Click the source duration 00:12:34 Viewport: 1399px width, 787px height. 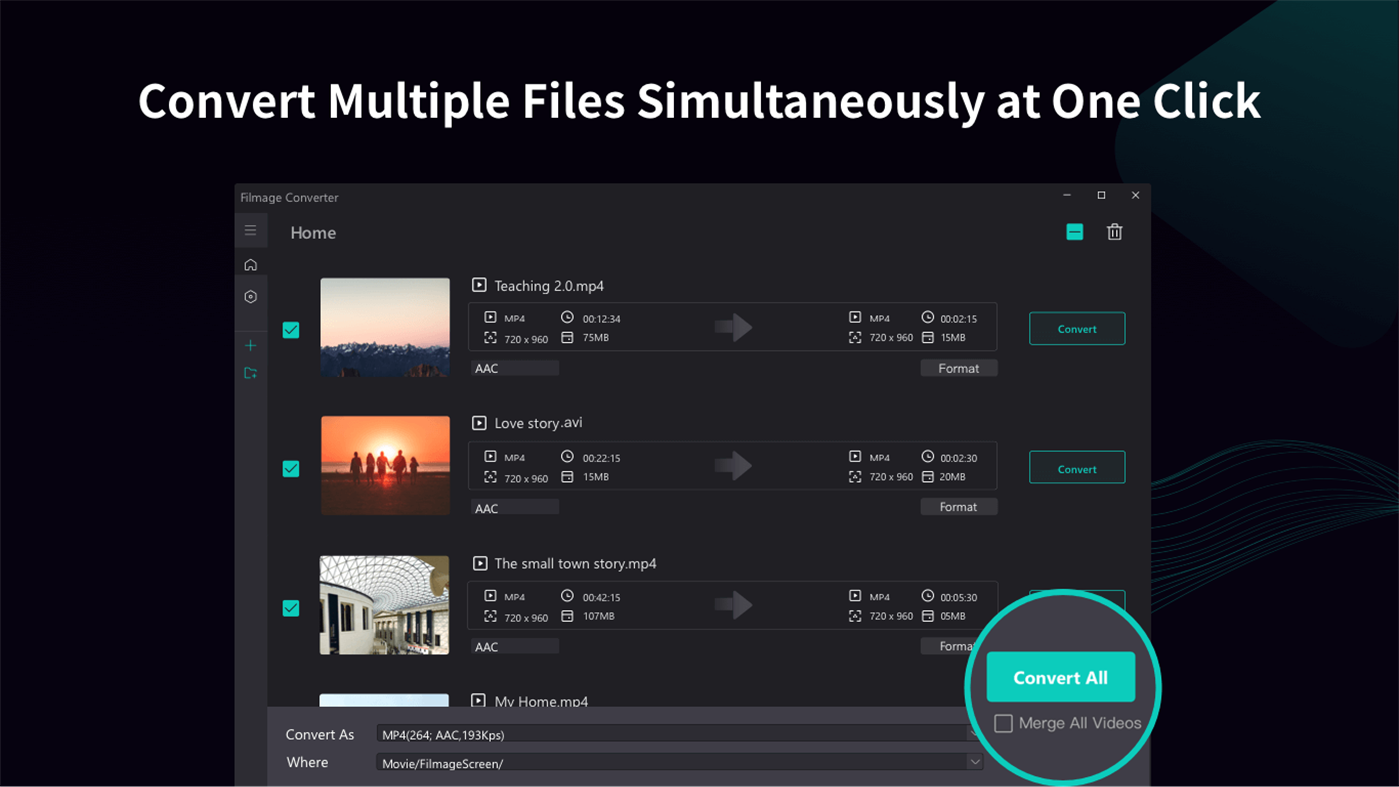[x=601, y=319]
